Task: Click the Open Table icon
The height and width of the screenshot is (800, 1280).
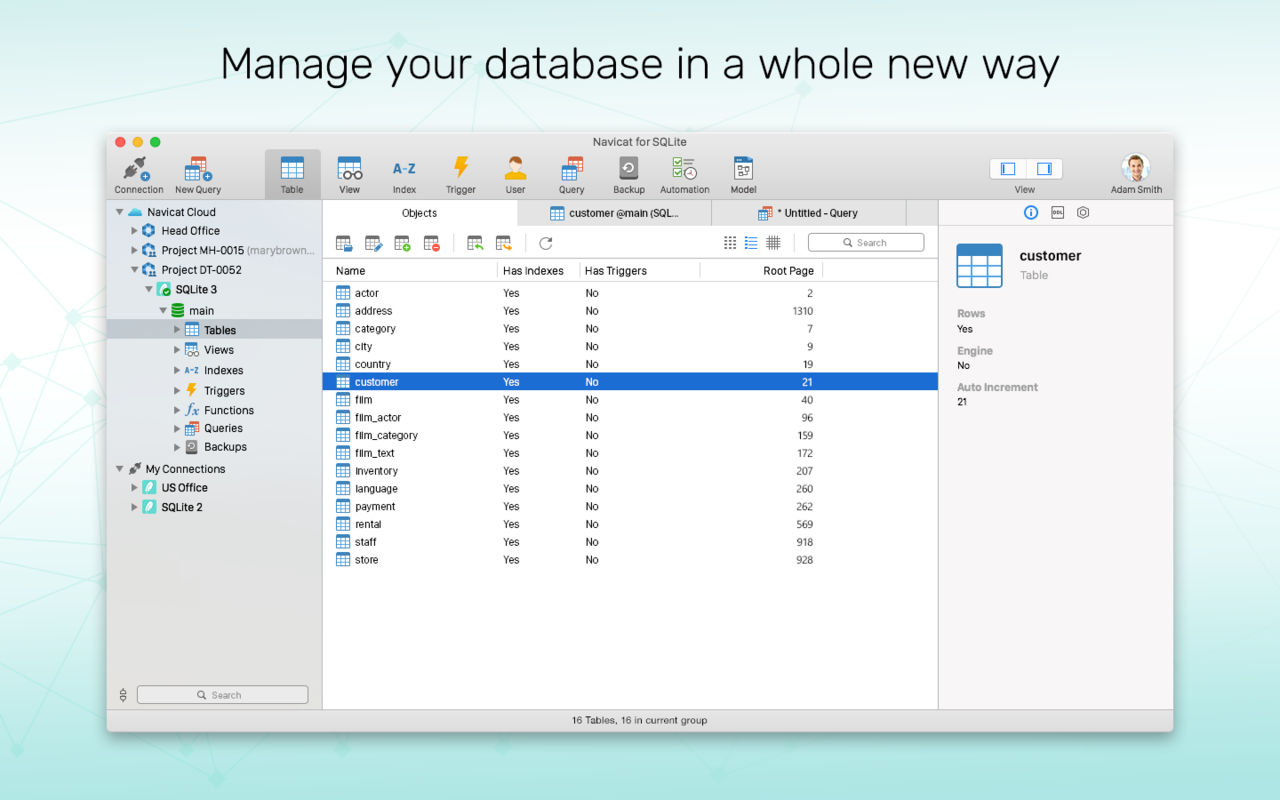Action: (x=344, y=243)
